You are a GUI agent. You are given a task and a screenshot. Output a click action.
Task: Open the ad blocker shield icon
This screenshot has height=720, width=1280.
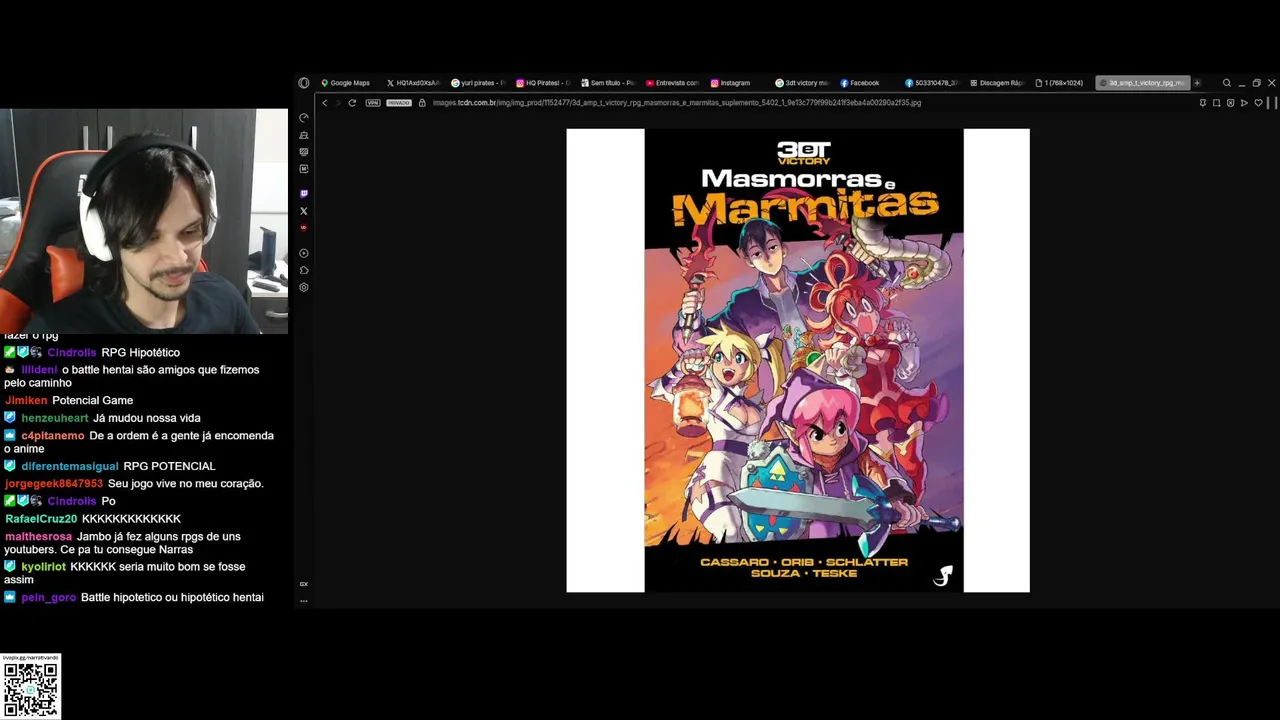[x=1231, y=103]
